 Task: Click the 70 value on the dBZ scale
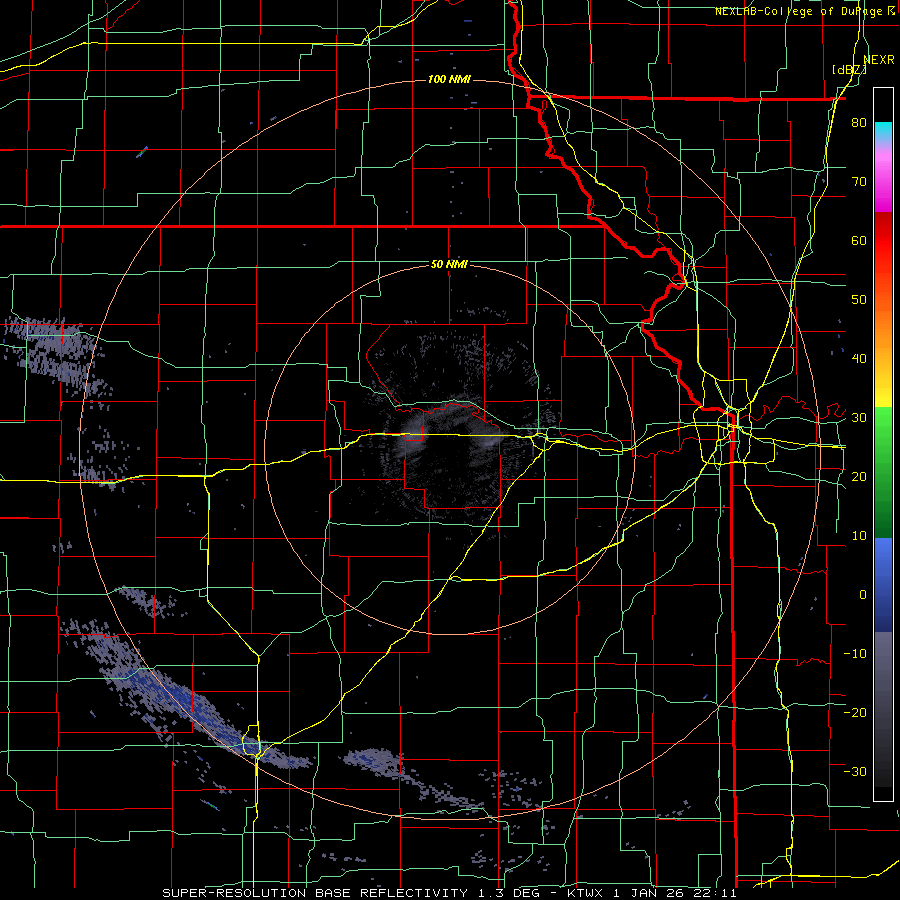(859, 182)
